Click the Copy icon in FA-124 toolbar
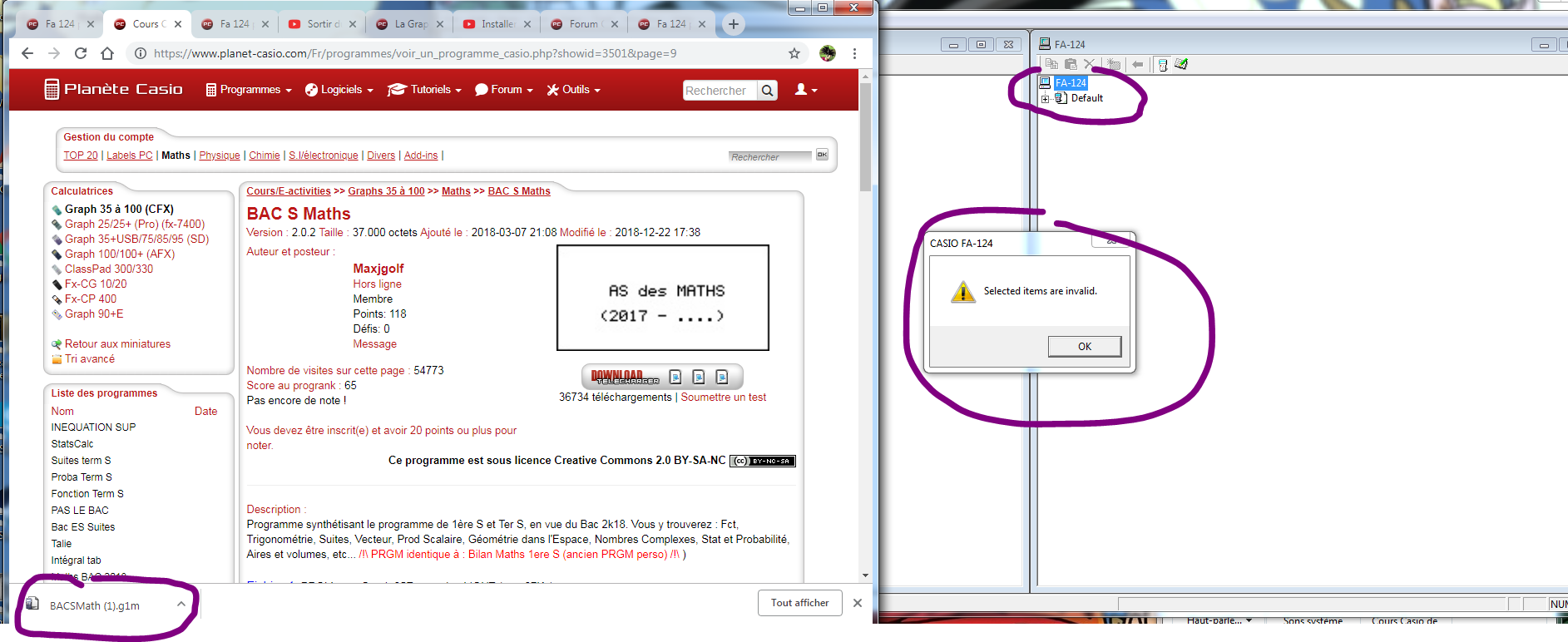This screenshot has width=1568, height=642. click(x=1051, y=64)
